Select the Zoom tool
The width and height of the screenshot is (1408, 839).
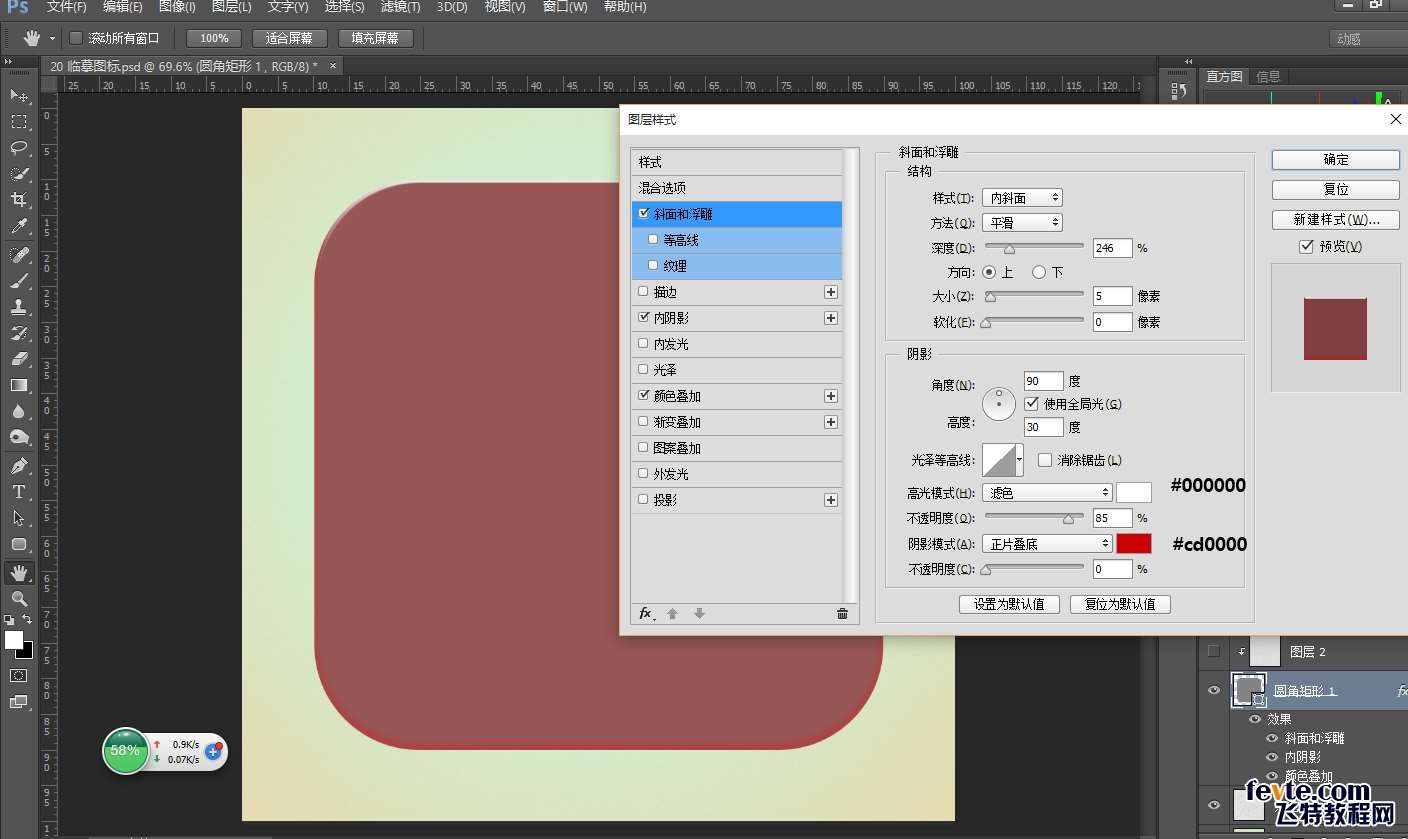19,598
